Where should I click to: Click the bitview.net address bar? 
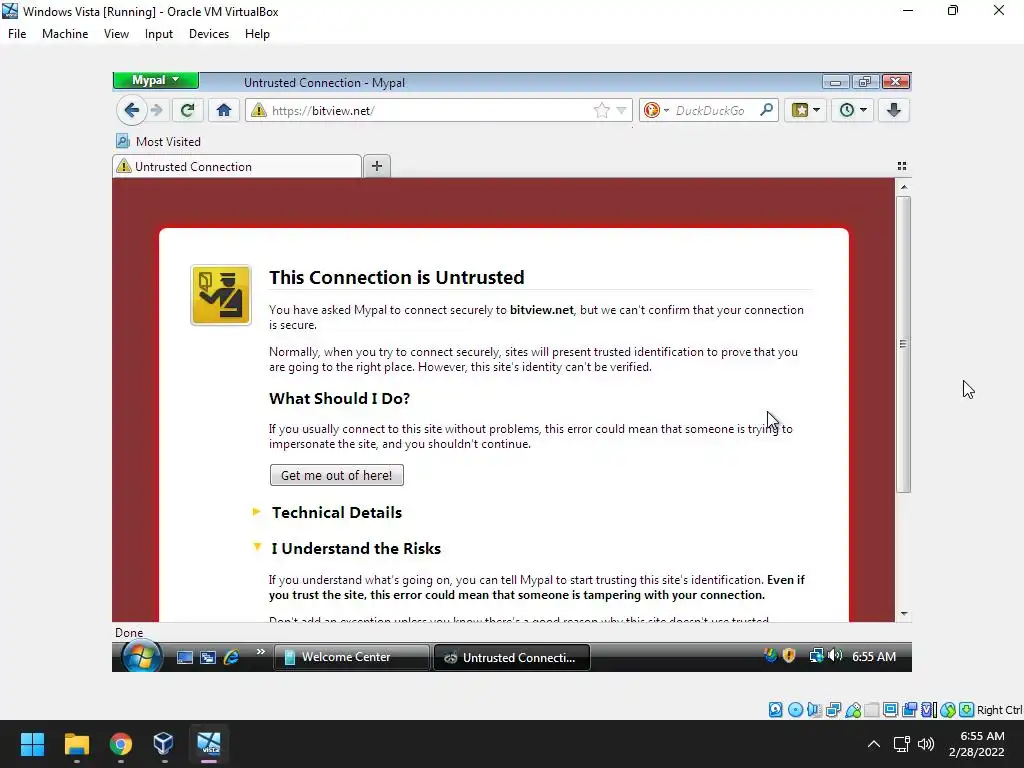coord(431,110)
